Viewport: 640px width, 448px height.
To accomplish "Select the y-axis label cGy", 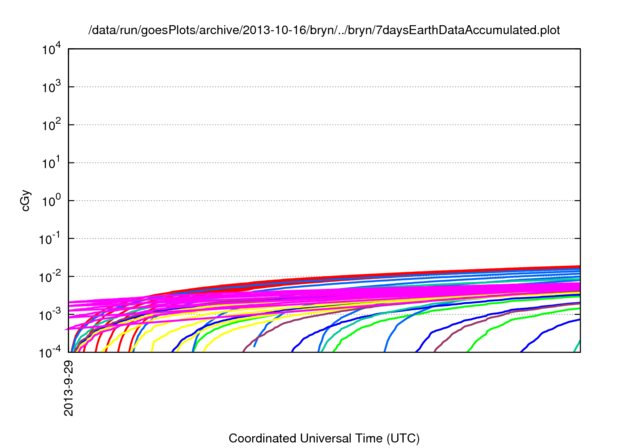I will (x=25, y=201).
